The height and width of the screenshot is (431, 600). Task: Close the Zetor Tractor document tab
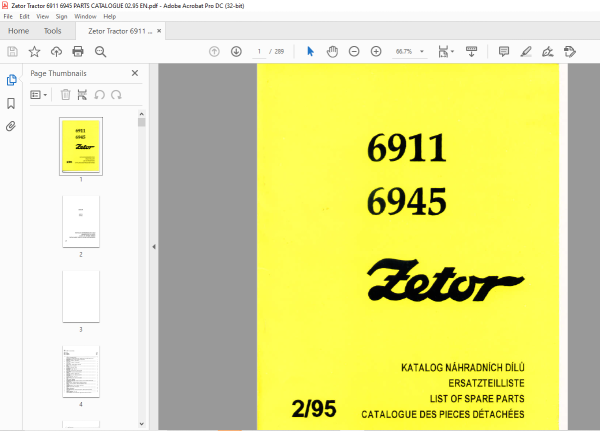(159, 31)
